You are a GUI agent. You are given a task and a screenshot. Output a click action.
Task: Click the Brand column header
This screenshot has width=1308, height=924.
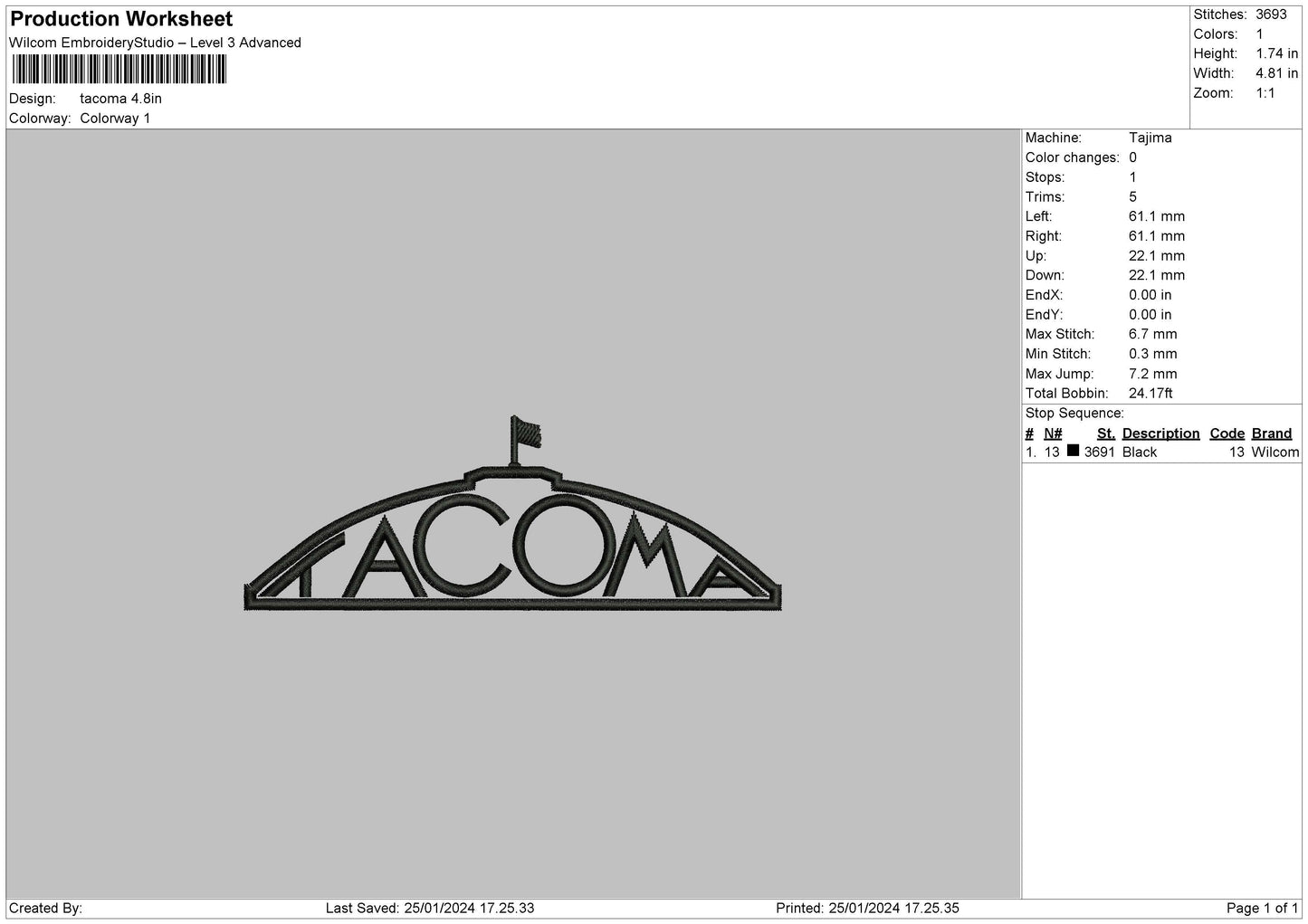pos(1272,433)
